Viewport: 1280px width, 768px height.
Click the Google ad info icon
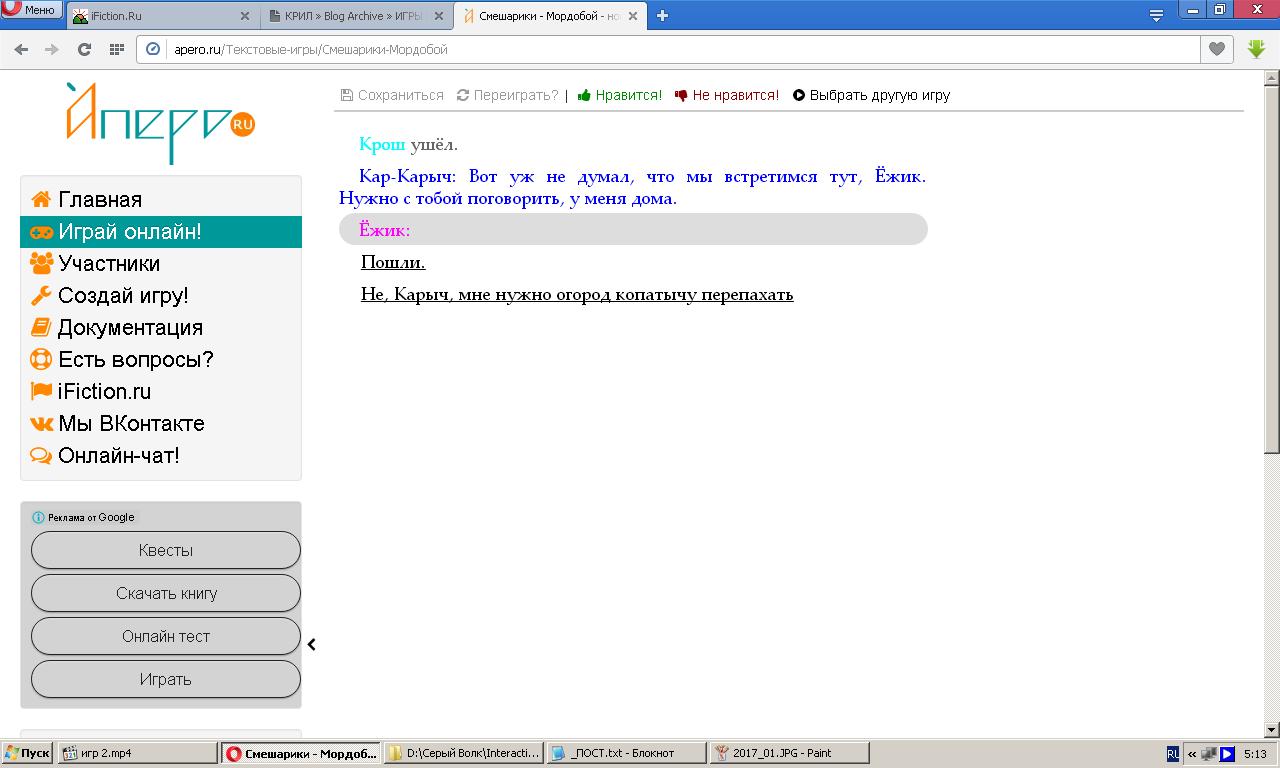[x=39, y=517]
